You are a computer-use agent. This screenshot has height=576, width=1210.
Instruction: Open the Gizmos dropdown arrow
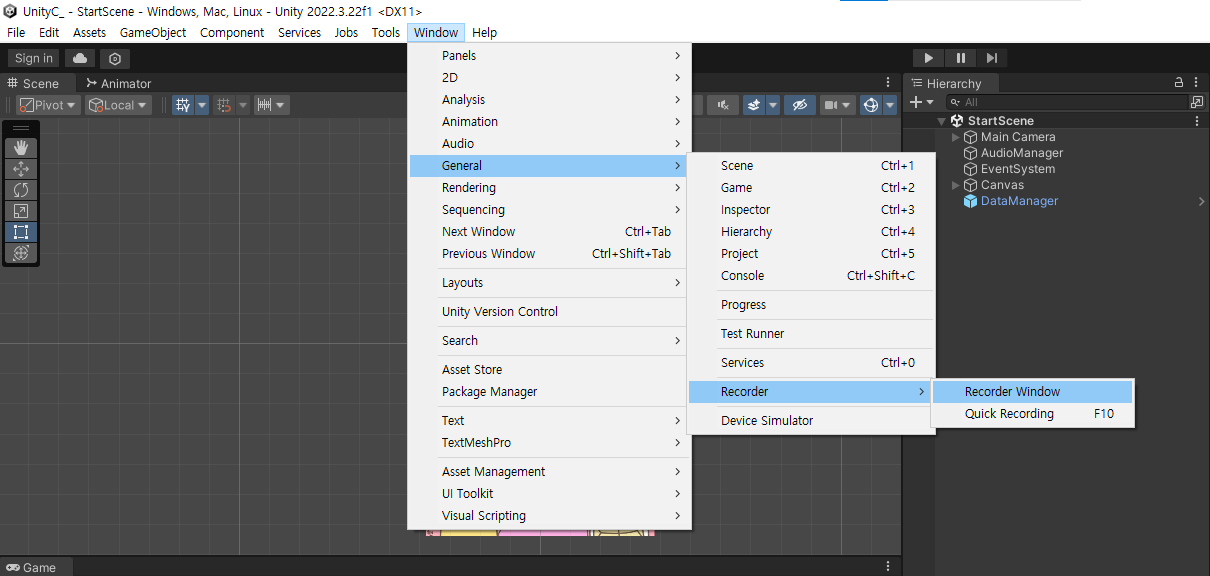click(x=890, y=105)
